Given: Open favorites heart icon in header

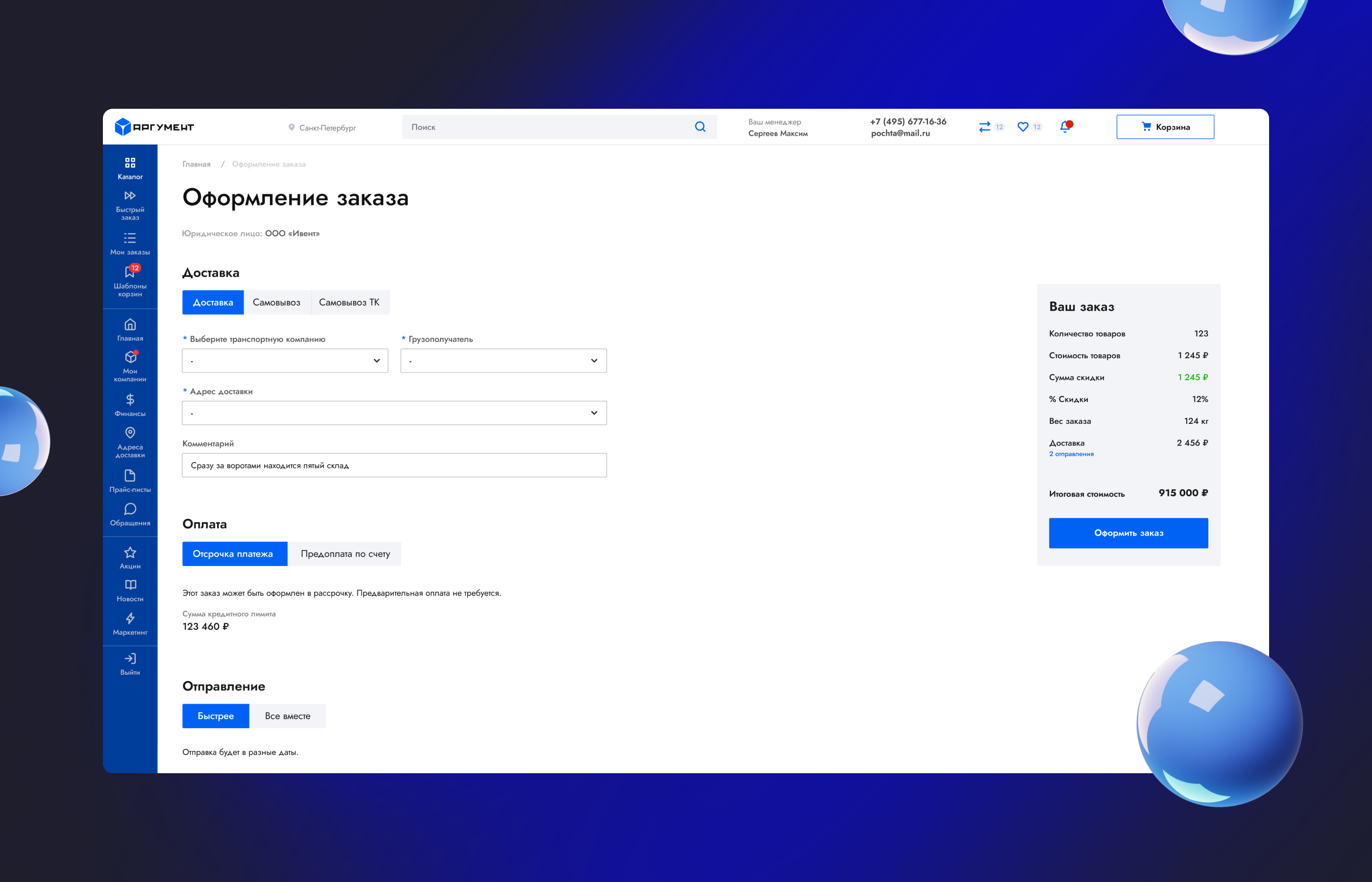Looking at the screenshot, I should (1023, 127).
